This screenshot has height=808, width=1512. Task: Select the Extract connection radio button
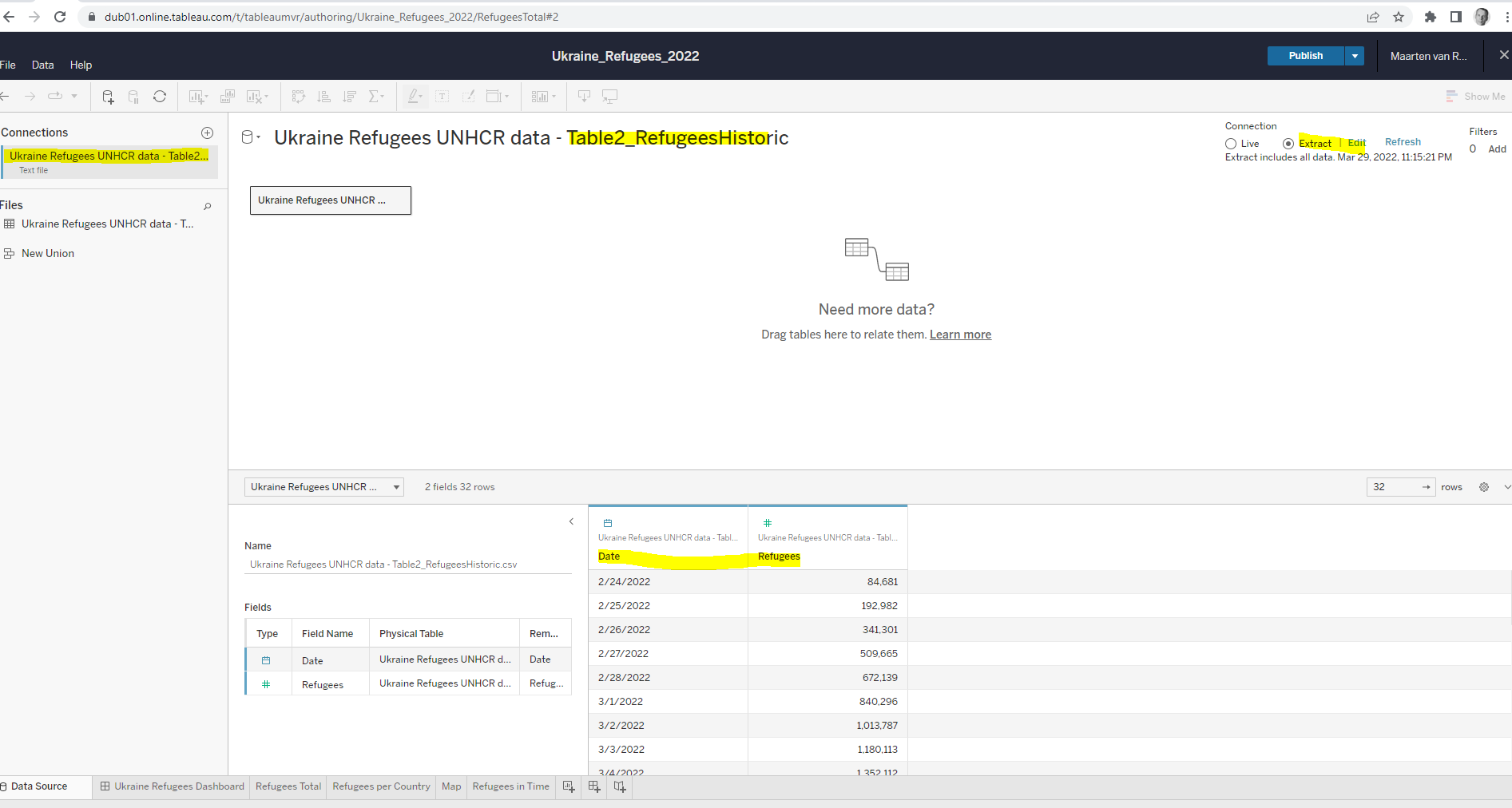tap(1288, 144)
